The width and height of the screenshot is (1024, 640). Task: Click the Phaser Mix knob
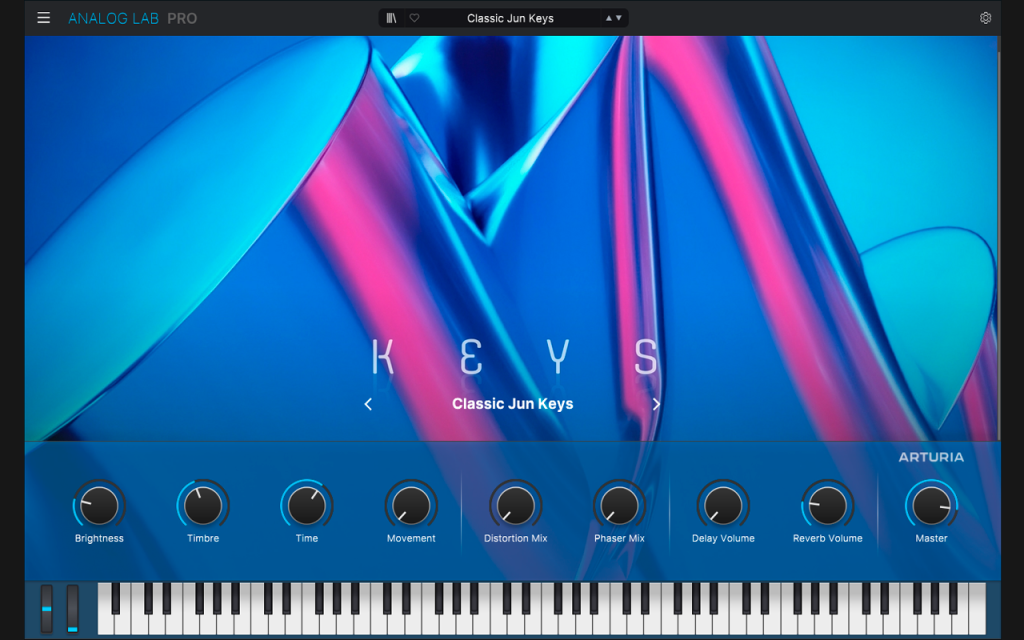click(x=619, y=505)
